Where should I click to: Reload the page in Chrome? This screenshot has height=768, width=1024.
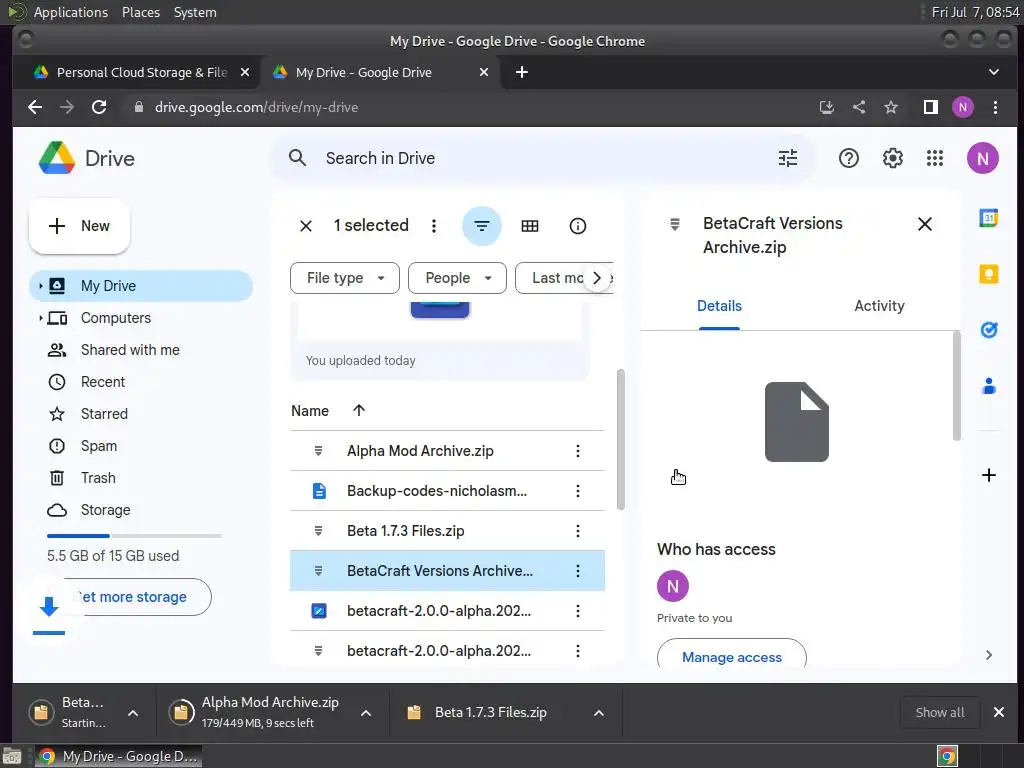point(99,107)
